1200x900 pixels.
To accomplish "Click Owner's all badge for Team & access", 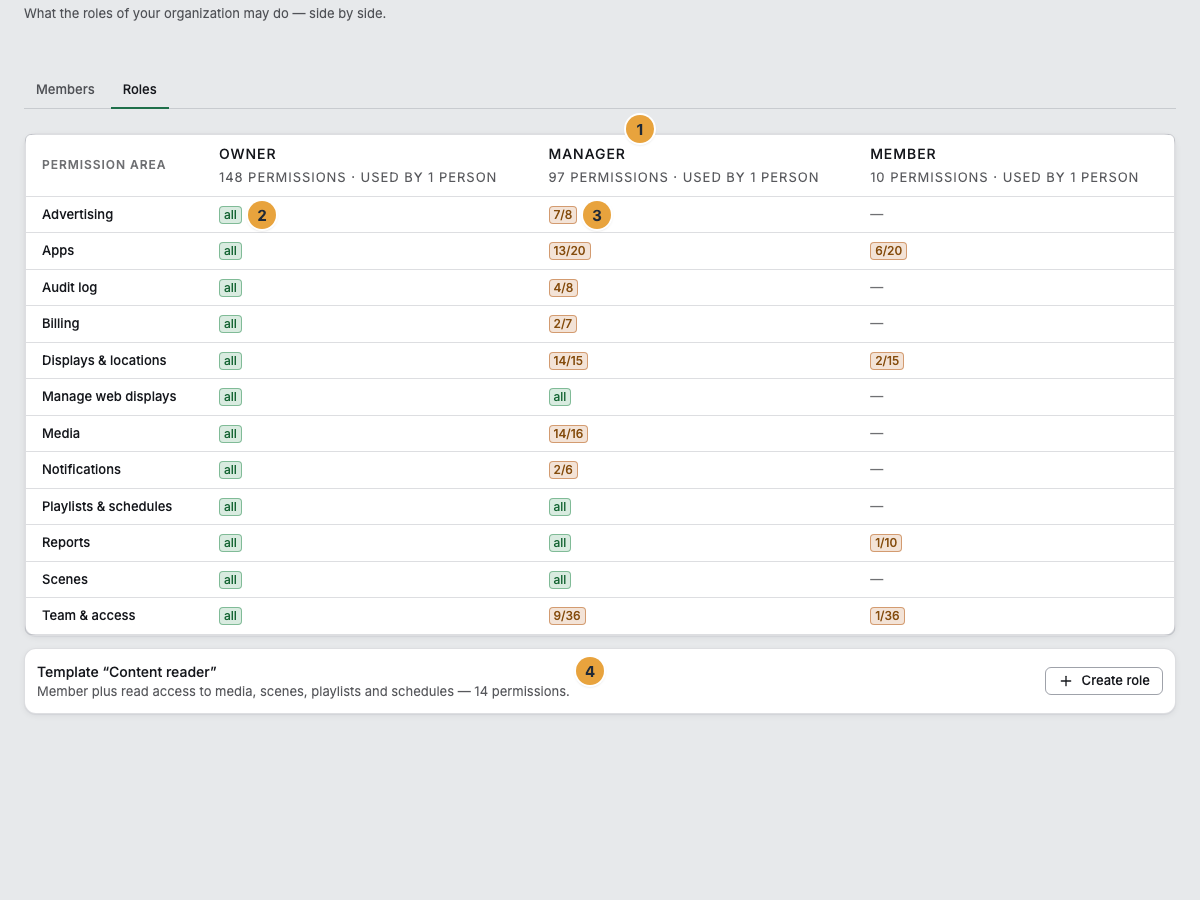I will click(x=230, y=616).
